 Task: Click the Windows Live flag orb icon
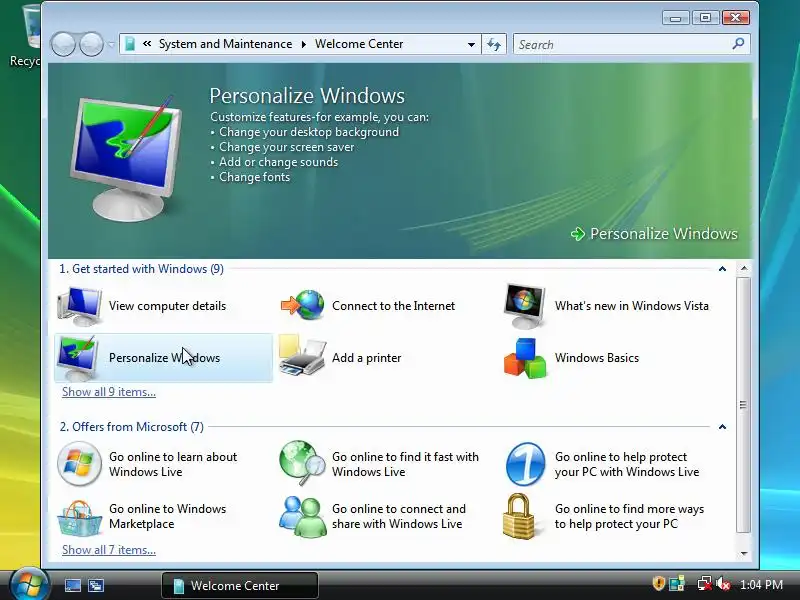(79, 464)
